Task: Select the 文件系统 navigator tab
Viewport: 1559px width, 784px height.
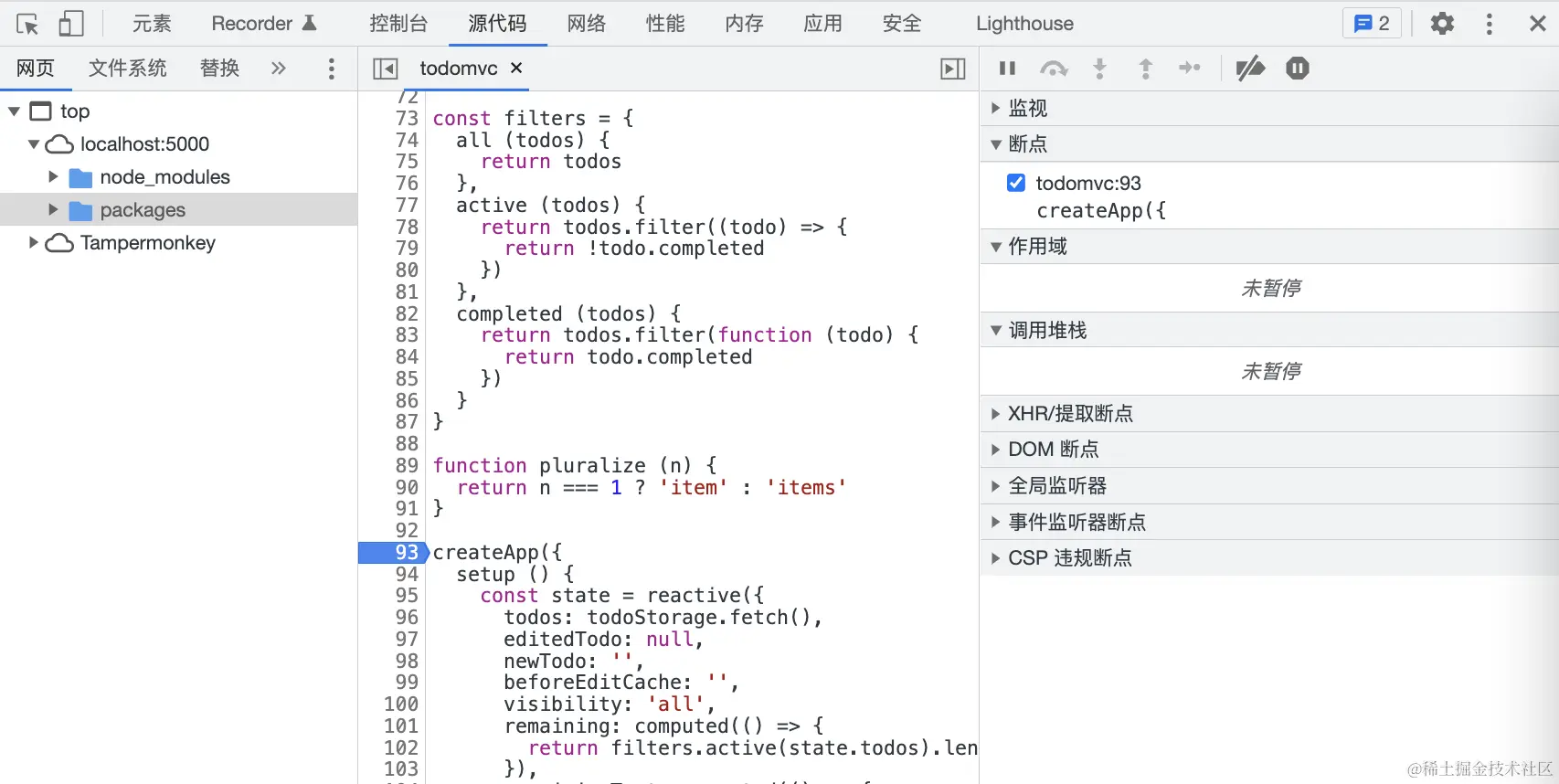Action: tap(128, 69)
